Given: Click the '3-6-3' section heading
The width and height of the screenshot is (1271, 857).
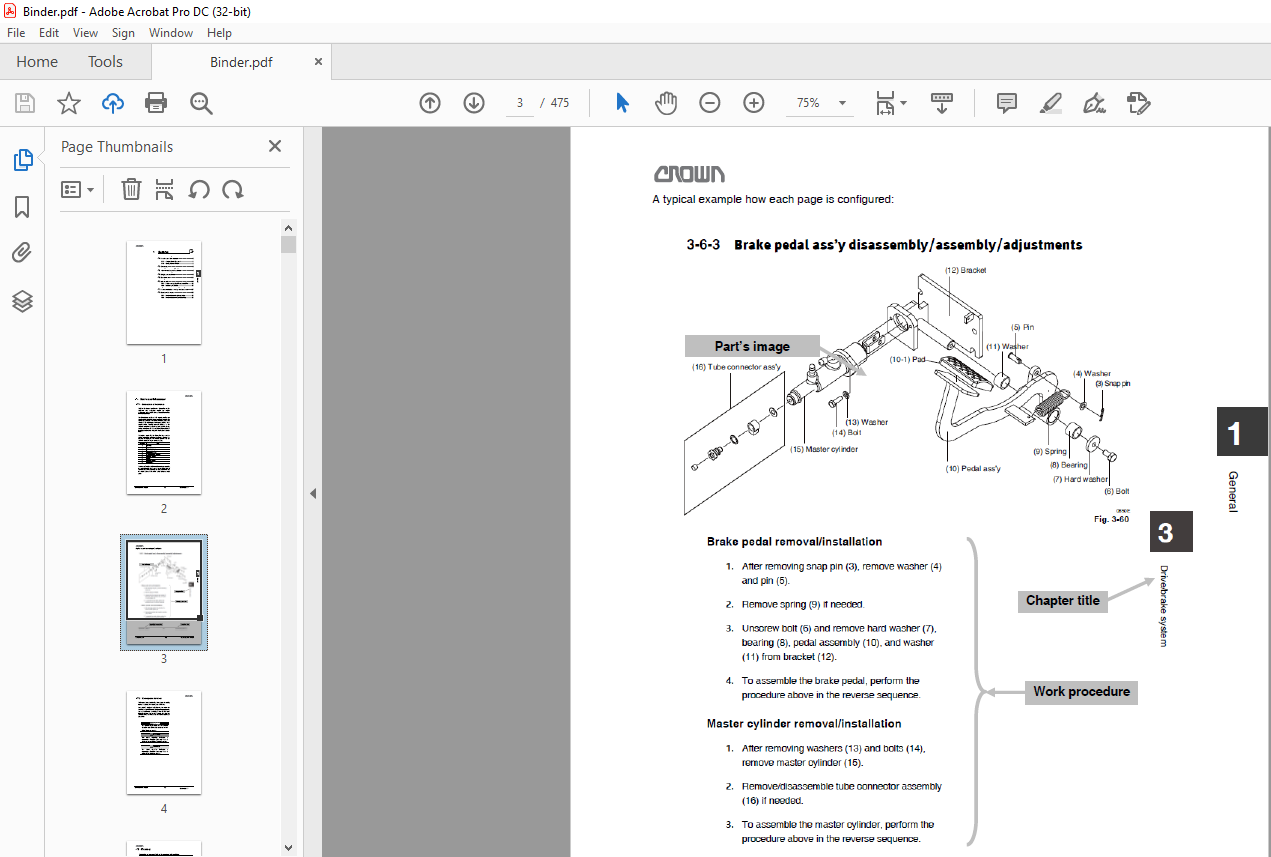Looking at the screenshot, I should point(703,245).
